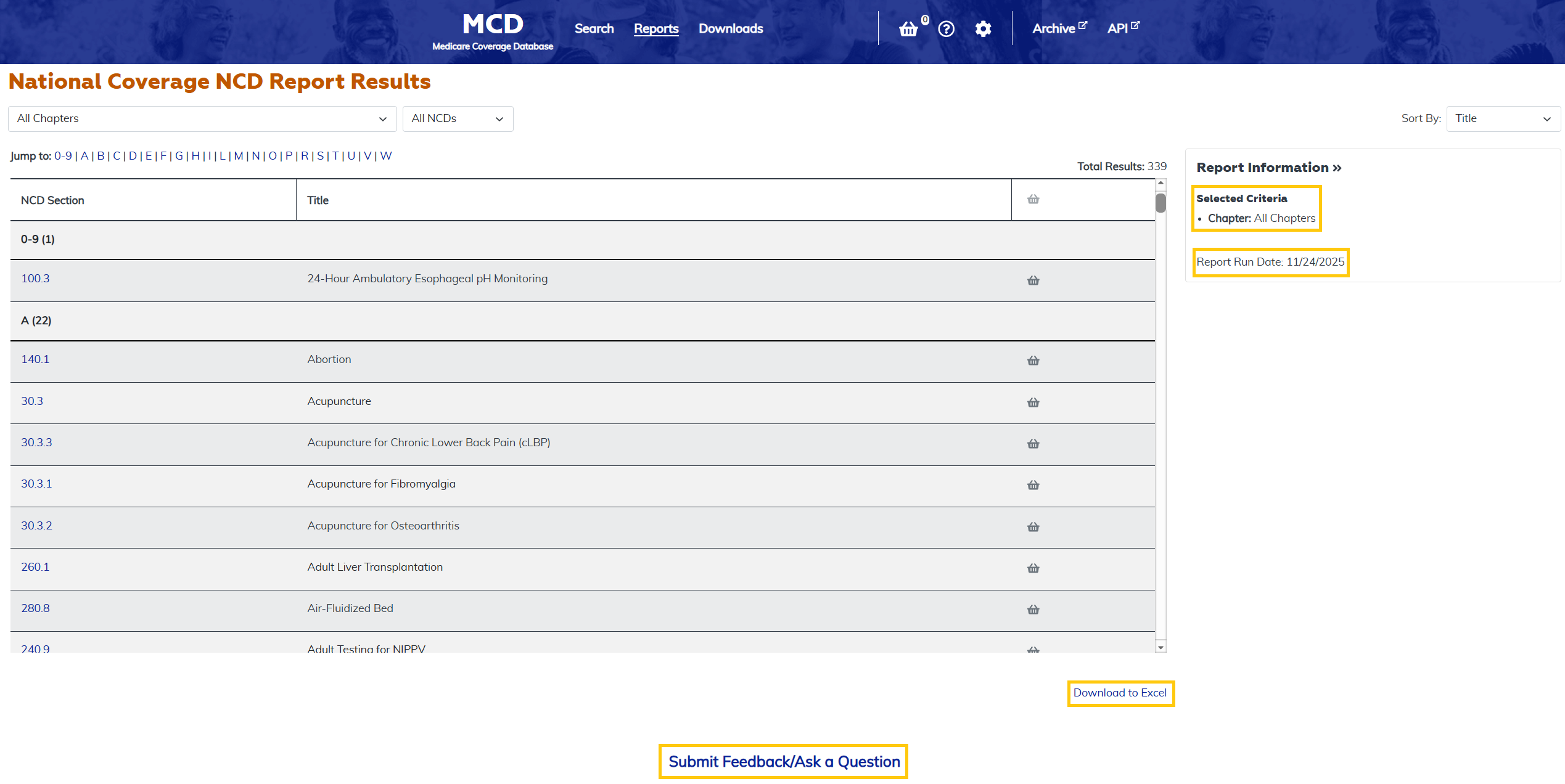1565x784 pixels.
Task: Open the settings gear icon
Action: click(983, 29)
